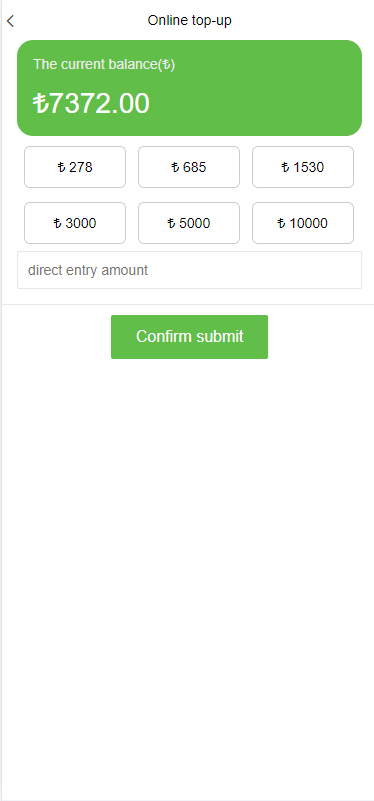
Task: Click the ₺7372.00 balance figure
Action: 91,104
